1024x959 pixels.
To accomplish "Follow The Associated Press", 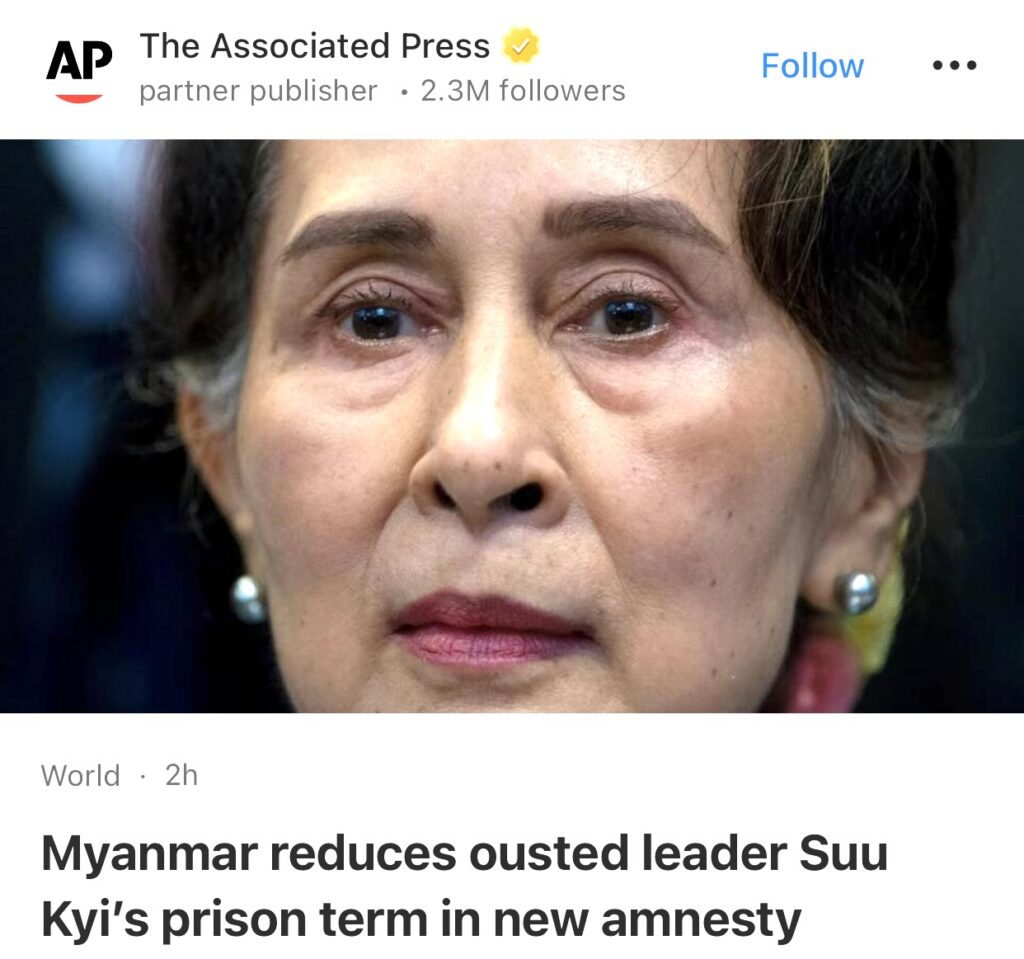I will tap(812, 66).
